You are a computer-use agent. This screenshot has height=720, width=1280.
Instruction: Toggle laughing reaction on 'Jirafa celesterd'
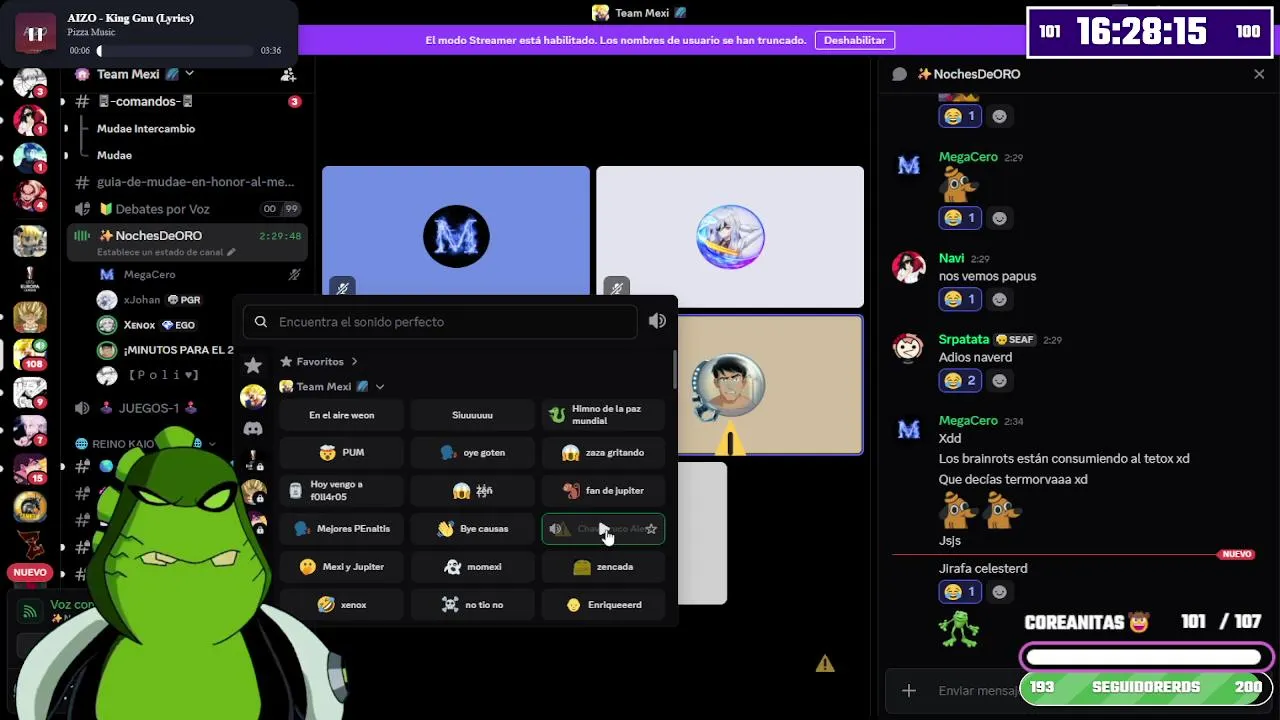961,592
